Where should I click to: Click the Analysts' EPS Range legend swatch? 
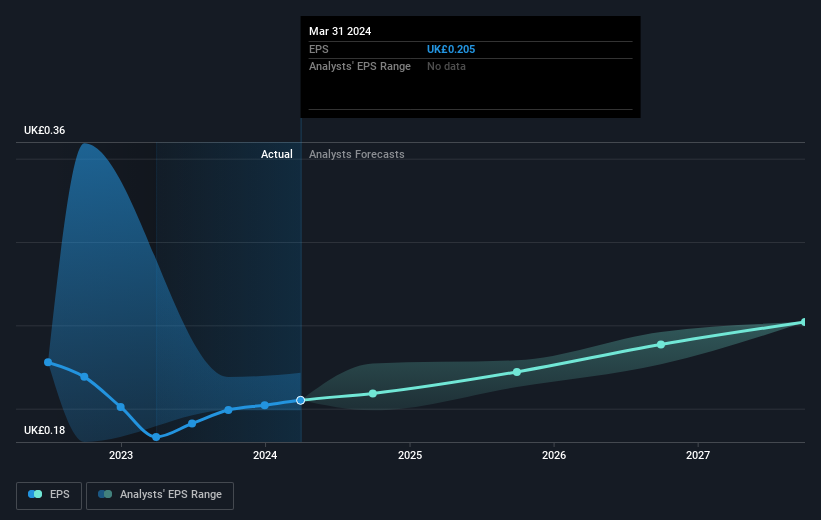tap(105, 494)
